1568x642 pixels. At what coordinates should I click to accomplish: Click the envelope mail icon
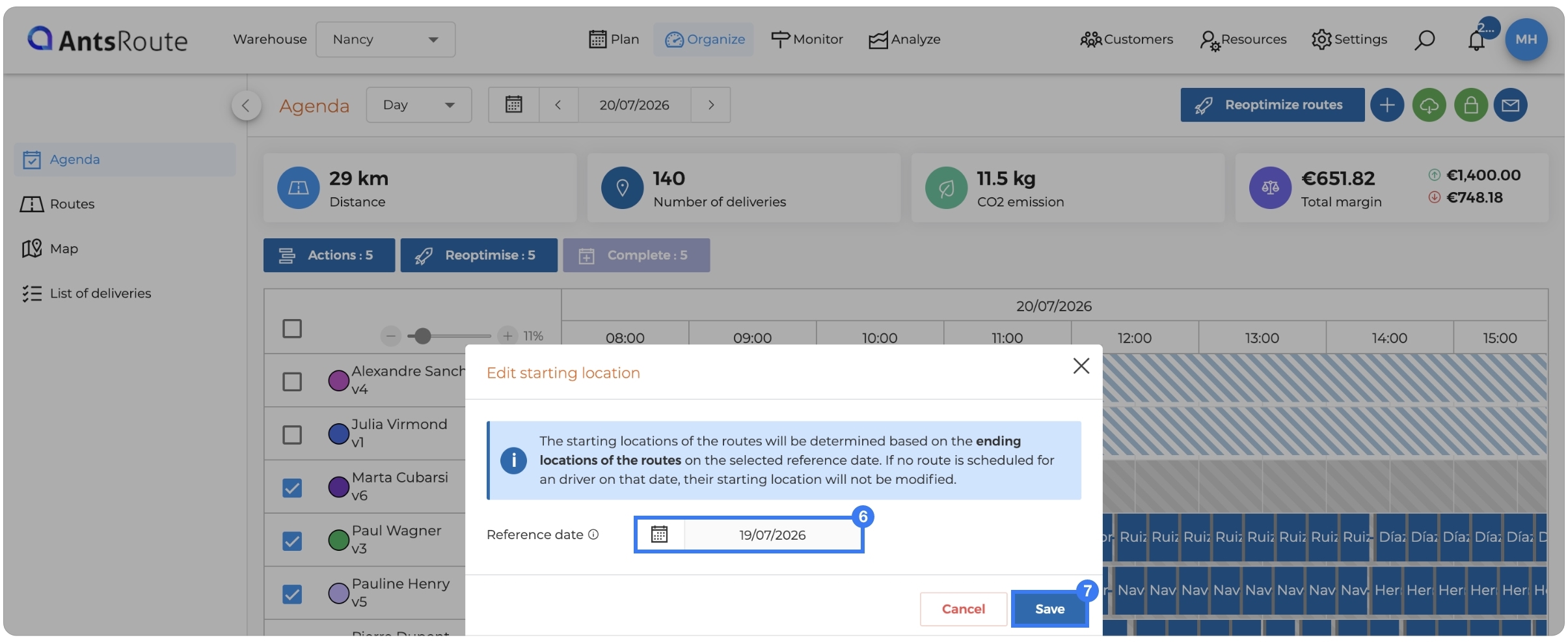coord(1510,105)
